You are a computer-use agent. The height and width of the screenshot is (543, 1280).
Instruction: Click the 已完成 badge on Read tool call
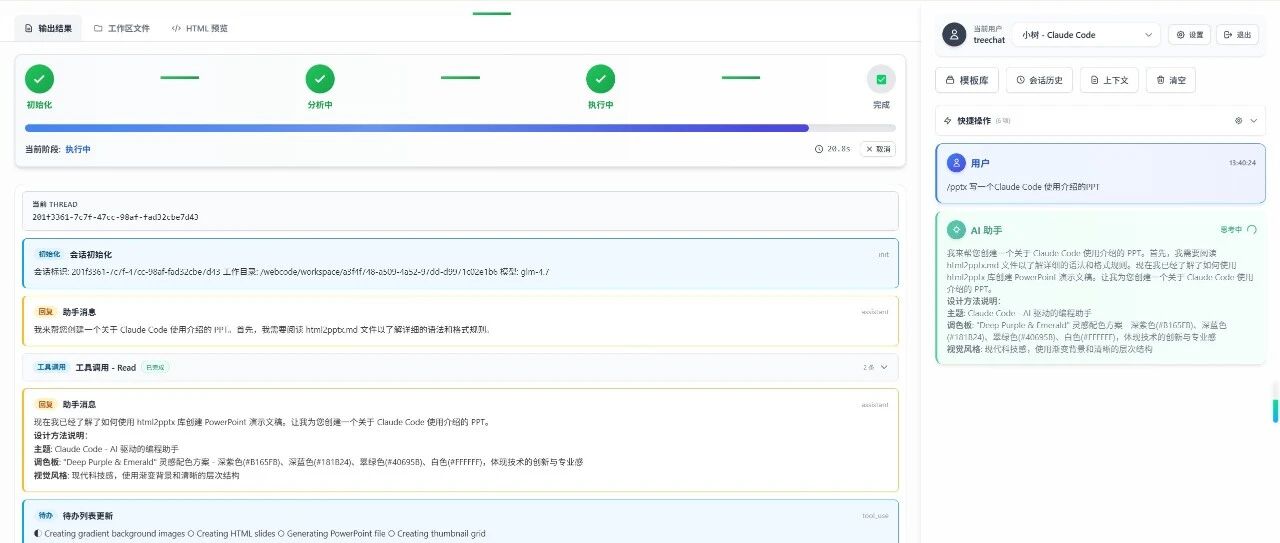pos(155,367)
